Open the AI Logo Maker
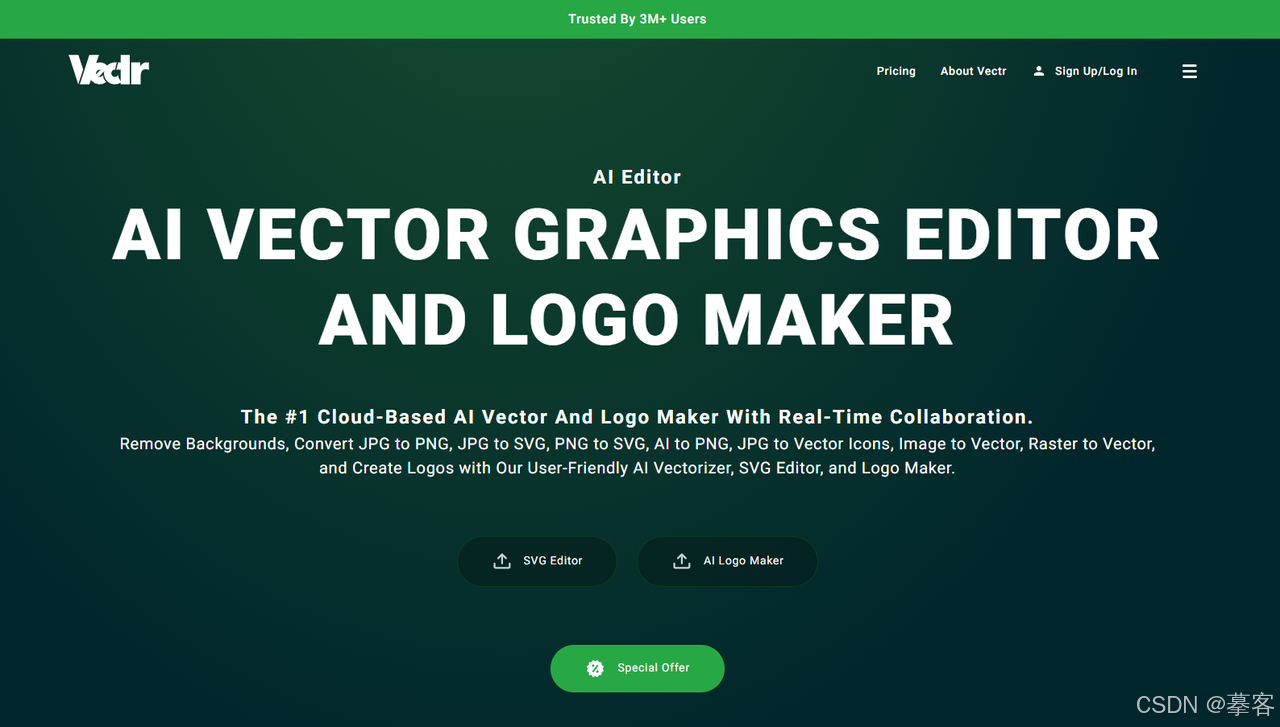The height and width of the screenshot is (727, 1280). 727,561
